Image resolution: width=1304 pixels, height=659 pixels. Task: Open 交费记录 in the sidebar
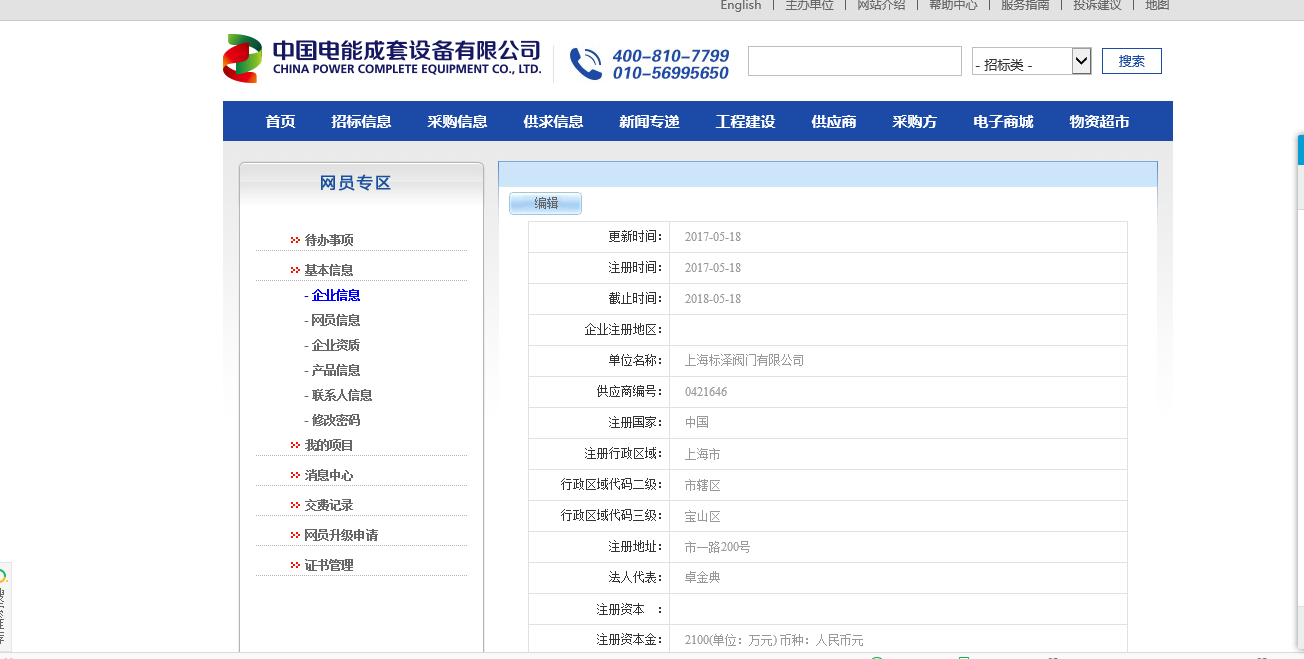(x=329, y=505)
